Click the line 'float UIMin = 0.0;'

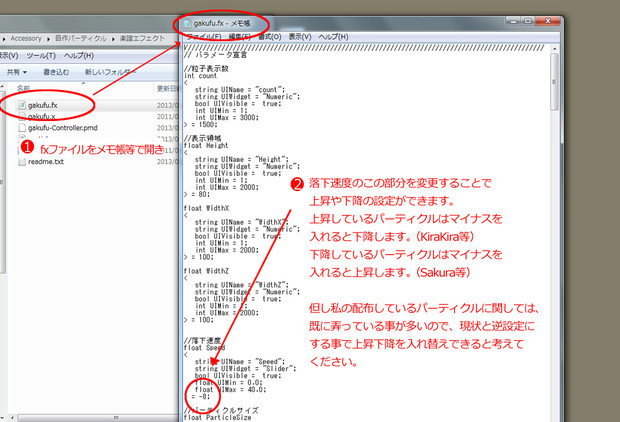pyautogui.click(x=229, y=382)
